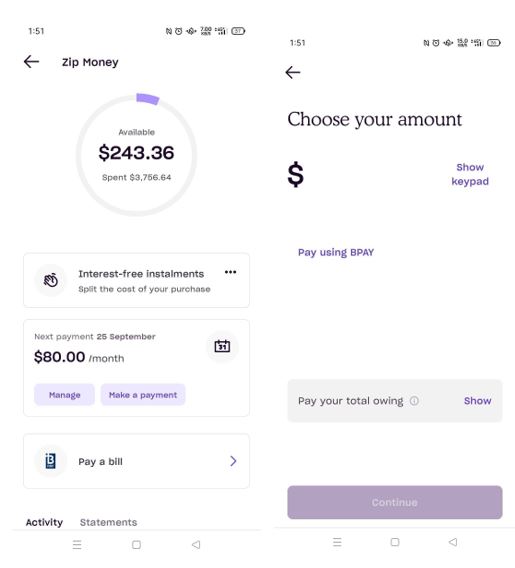Open the three-dots menu for Interest-free instalments
Screen dimensions: 515x568
point(230,272)
